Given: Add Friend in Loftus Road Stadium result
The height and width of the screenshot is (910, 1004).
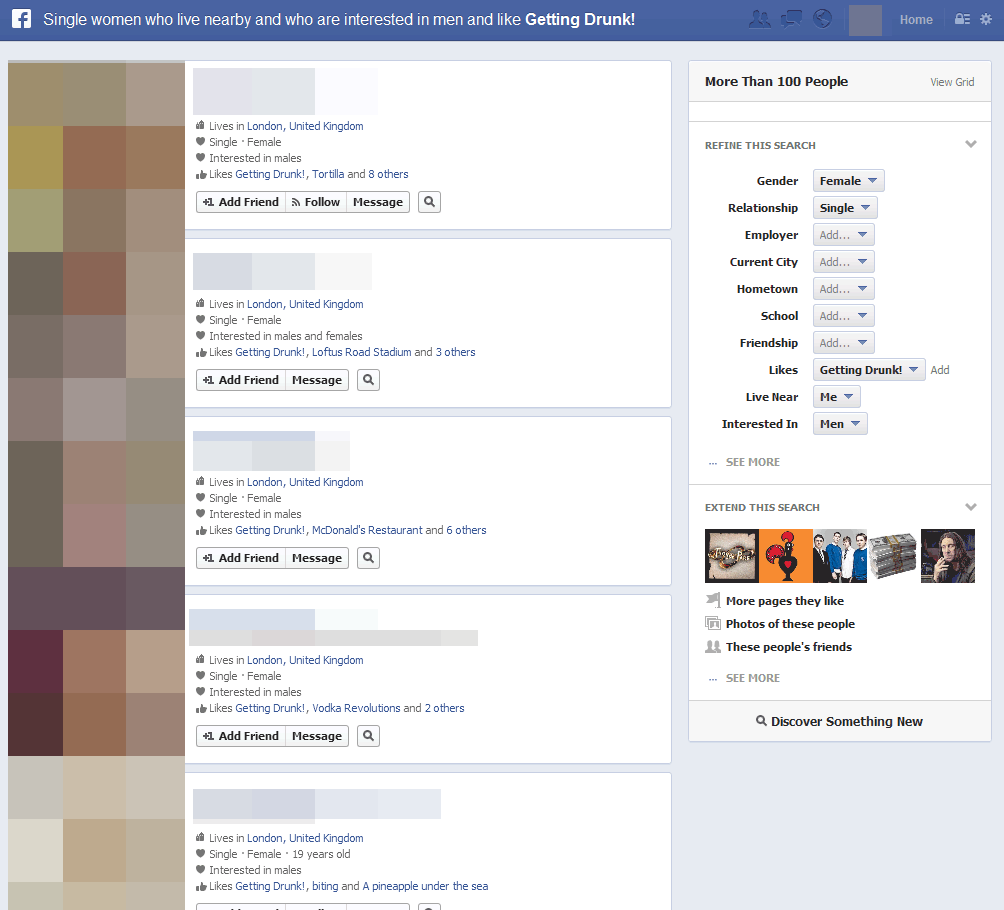Looking at the screenshot, I should coord(241,380).
